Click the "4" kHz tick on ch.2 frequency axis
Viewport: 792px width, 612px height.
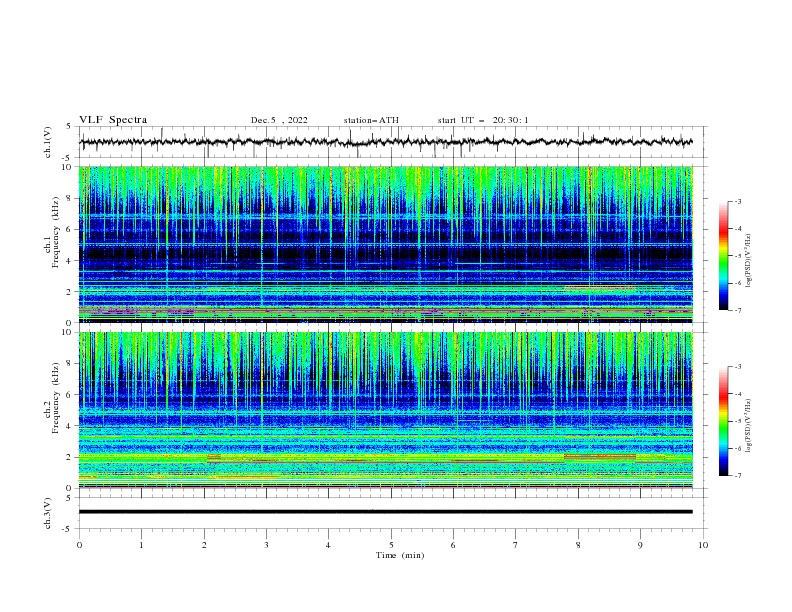(71, 426)
